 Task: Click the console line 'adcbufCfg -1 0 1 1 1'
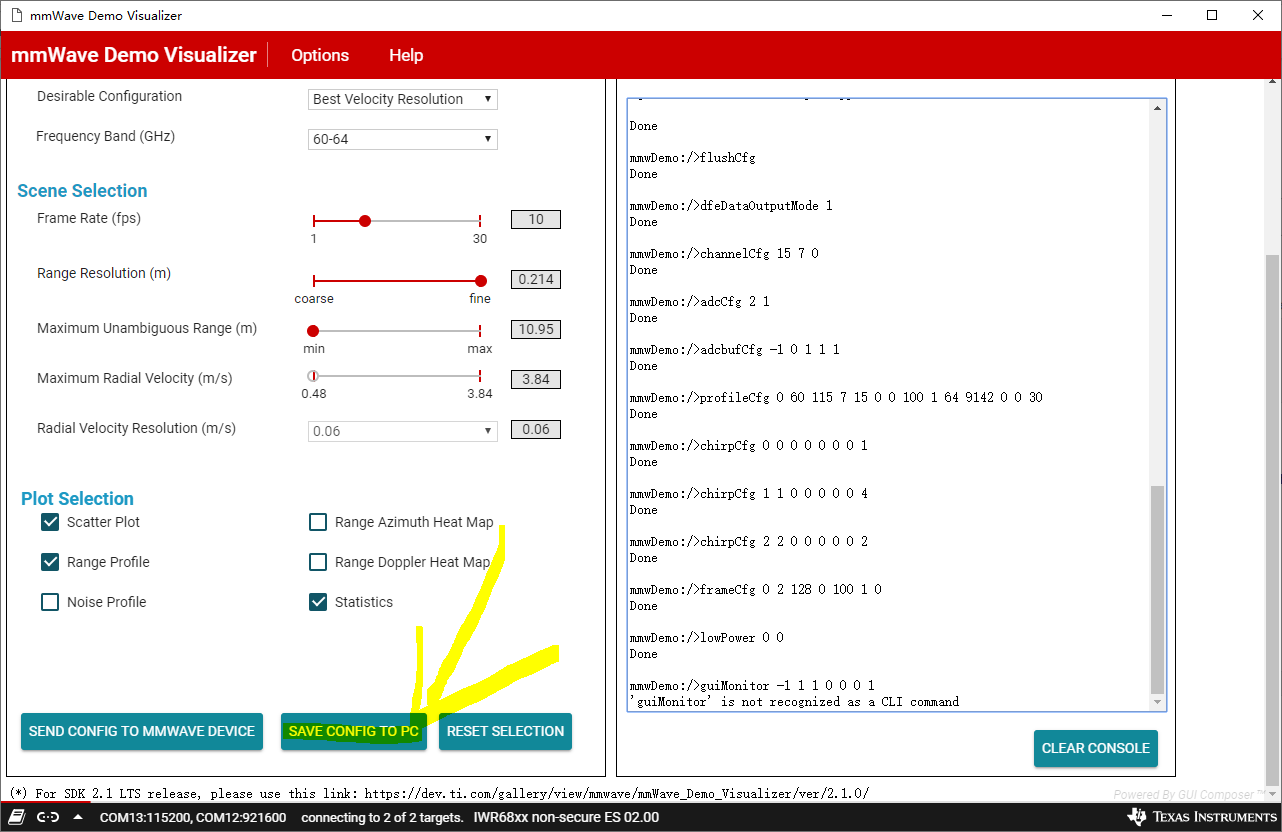click(734, 350)
